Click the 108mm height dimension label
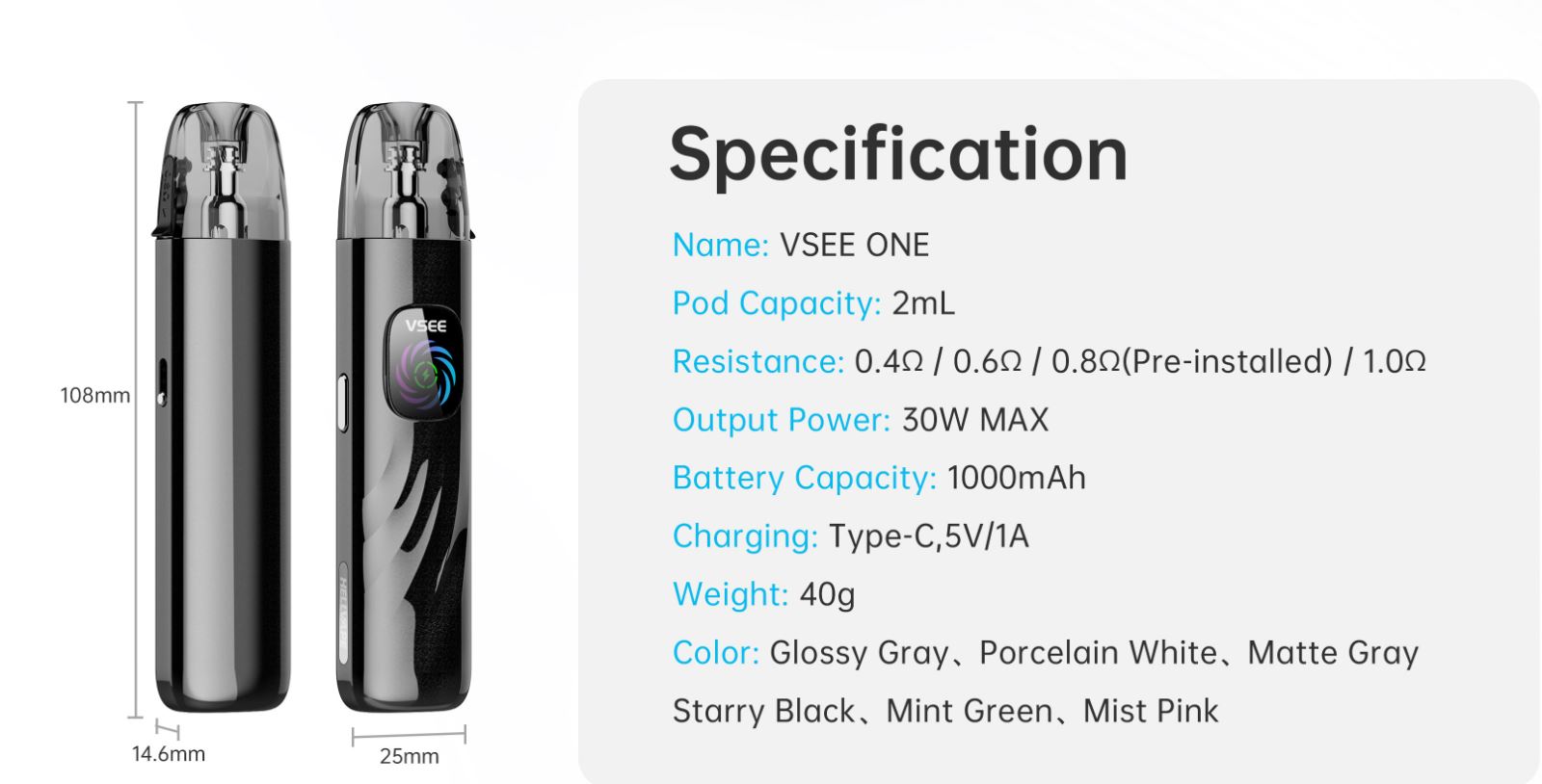 94,396
